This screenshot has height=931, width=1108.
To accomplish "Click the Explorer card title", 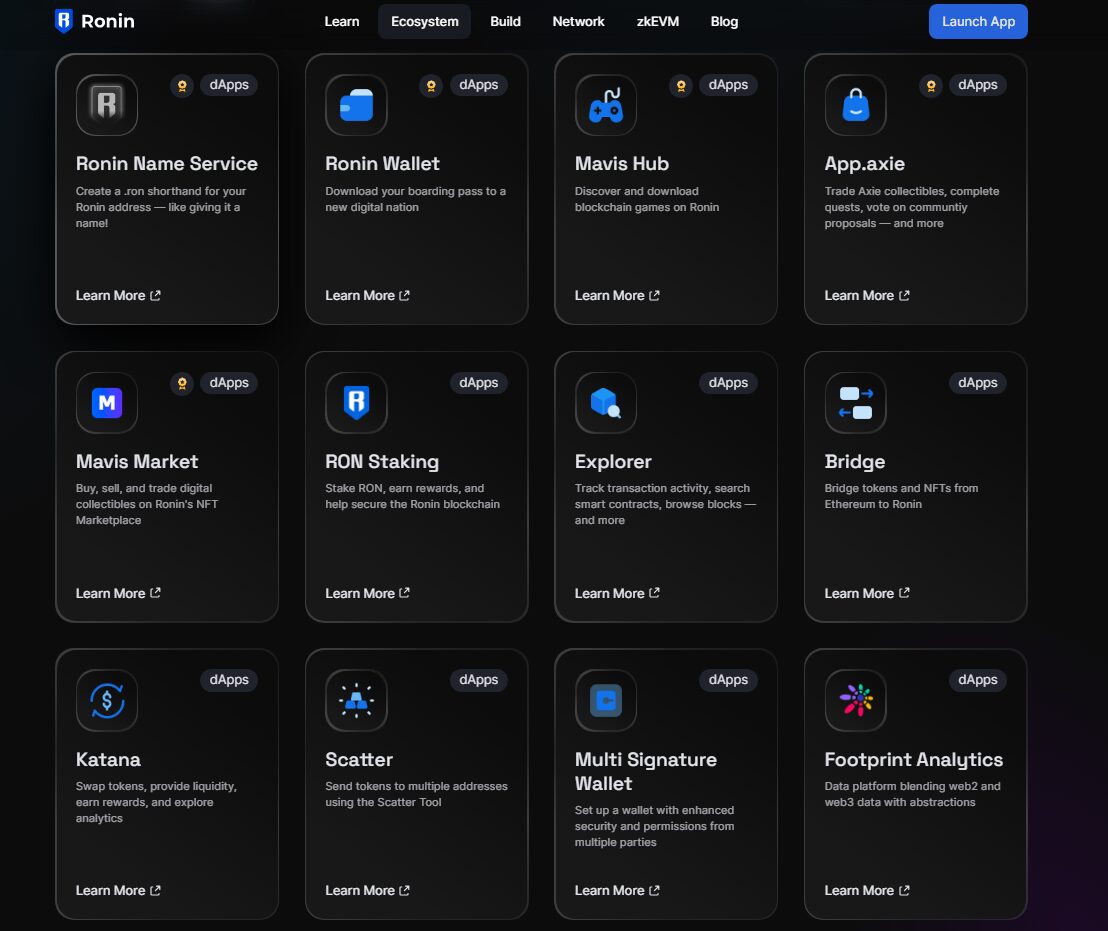I will [x=613, y=462].
